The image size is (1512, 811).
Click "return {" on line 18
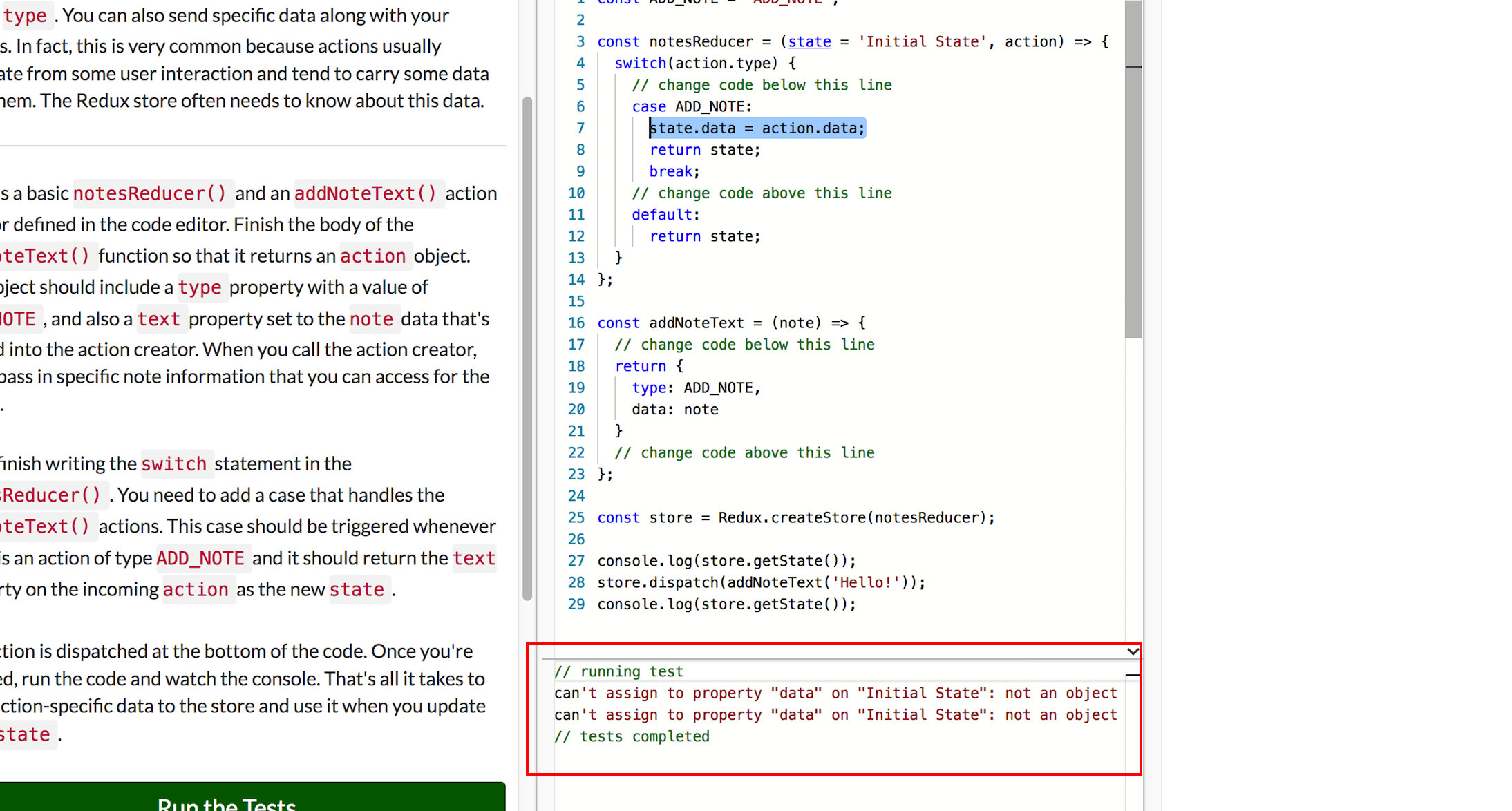pos(649,366)
